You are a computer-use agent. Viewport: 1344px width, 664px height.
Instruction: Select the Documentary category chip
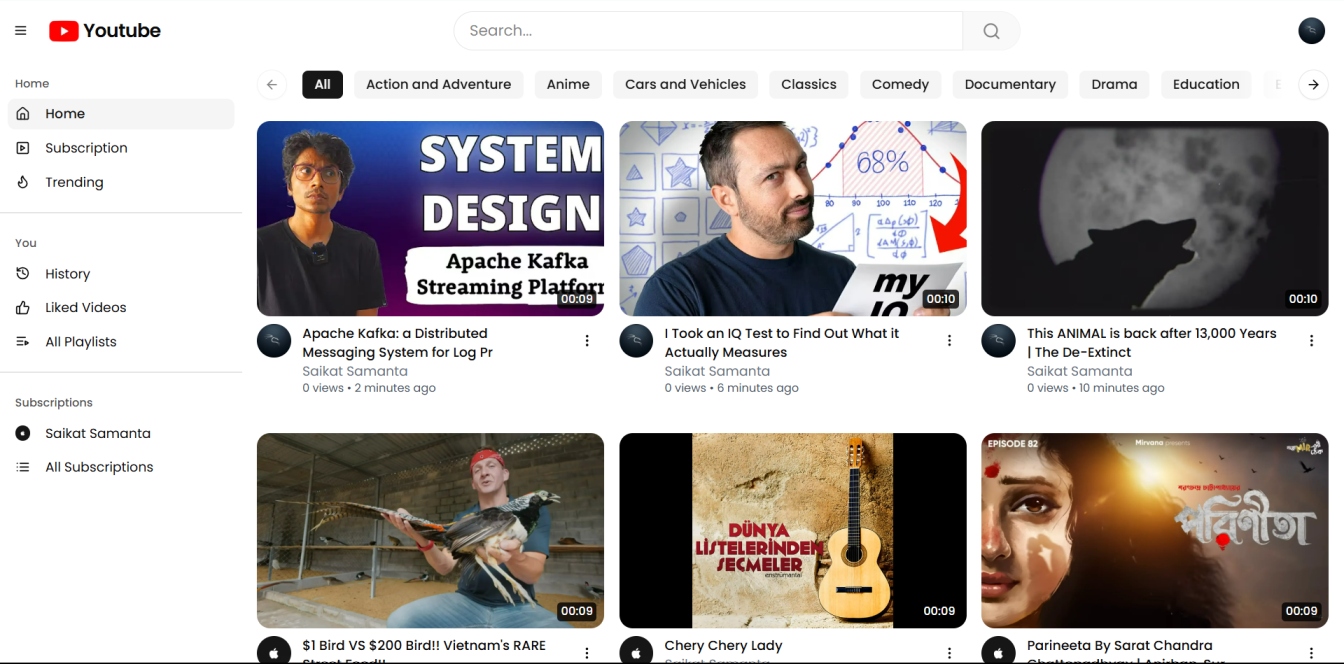[1010, 84]
